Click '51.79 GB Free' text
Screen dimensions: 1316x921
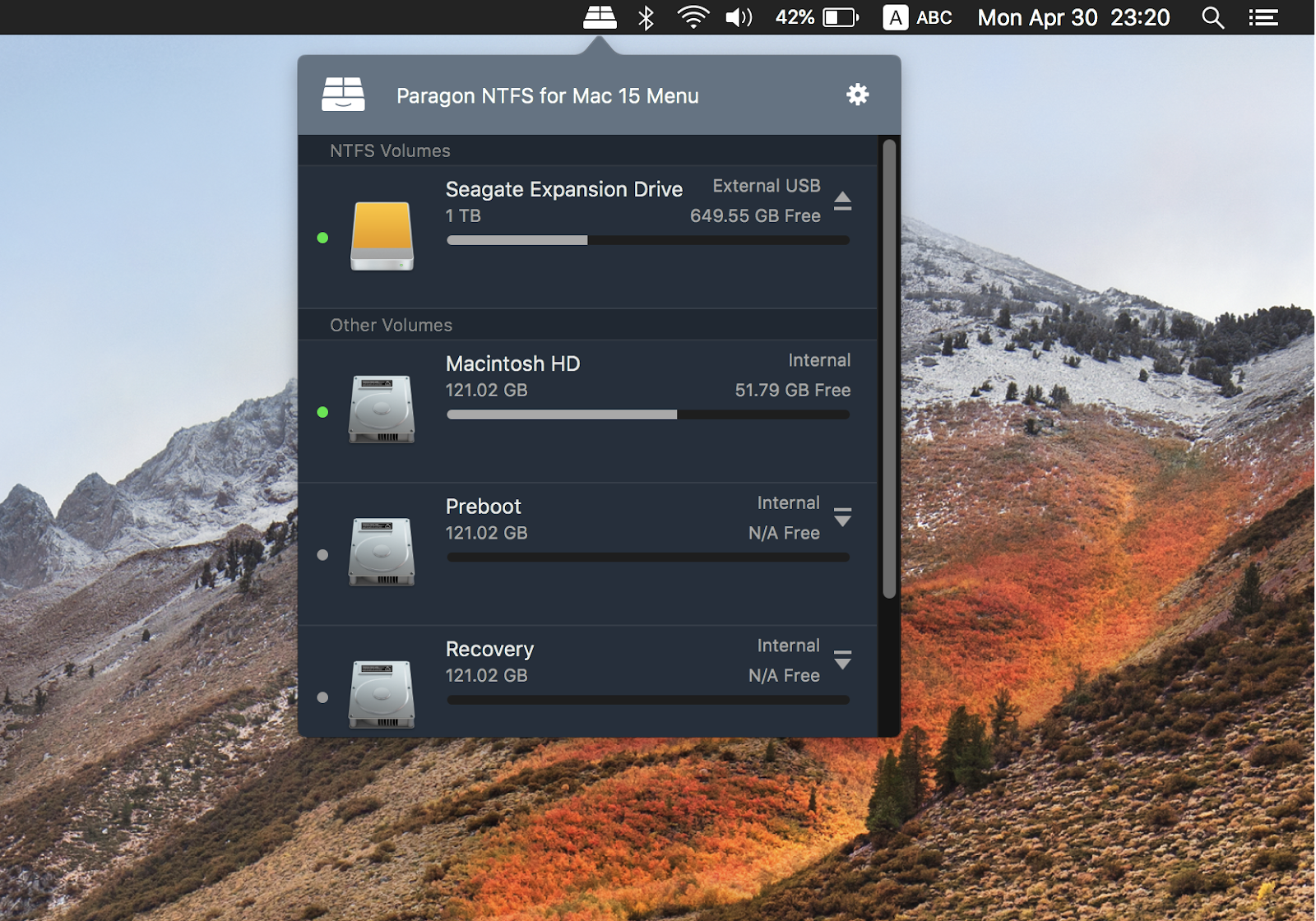click(793, 390)
